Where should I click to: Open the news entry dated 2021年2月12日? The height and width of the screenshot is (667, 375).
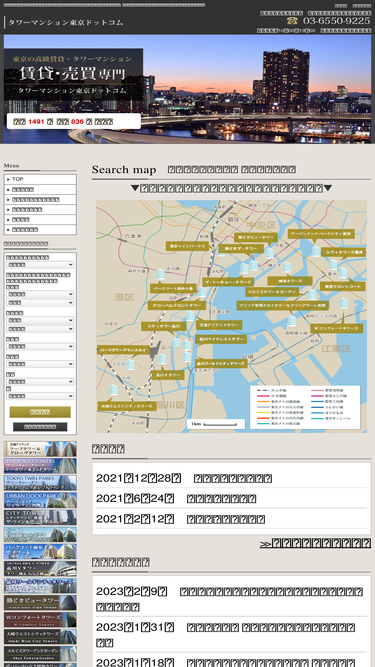point(231,519)
